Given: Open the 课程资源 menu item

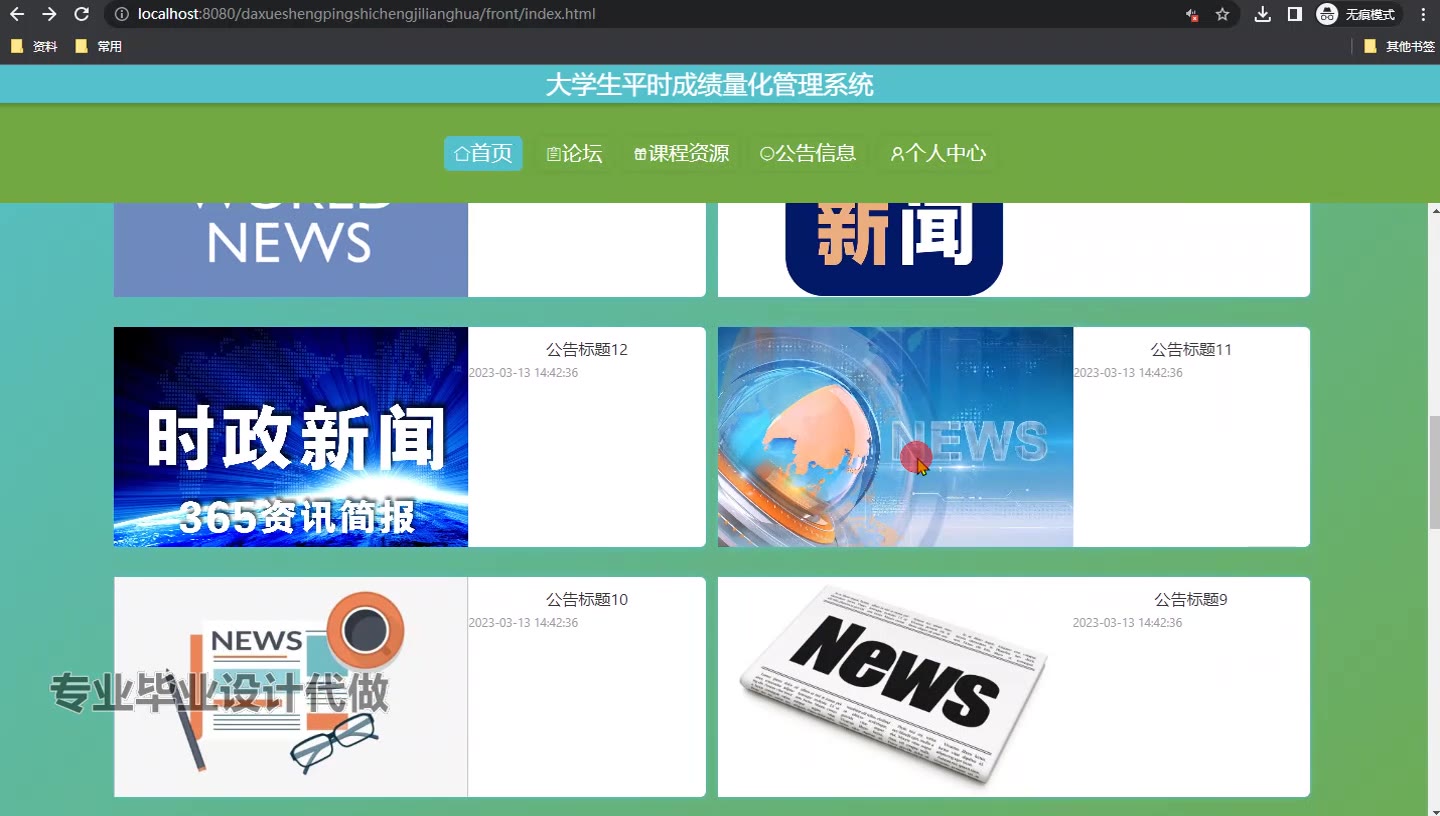Looking at the screenshot, I should point(681,153).
